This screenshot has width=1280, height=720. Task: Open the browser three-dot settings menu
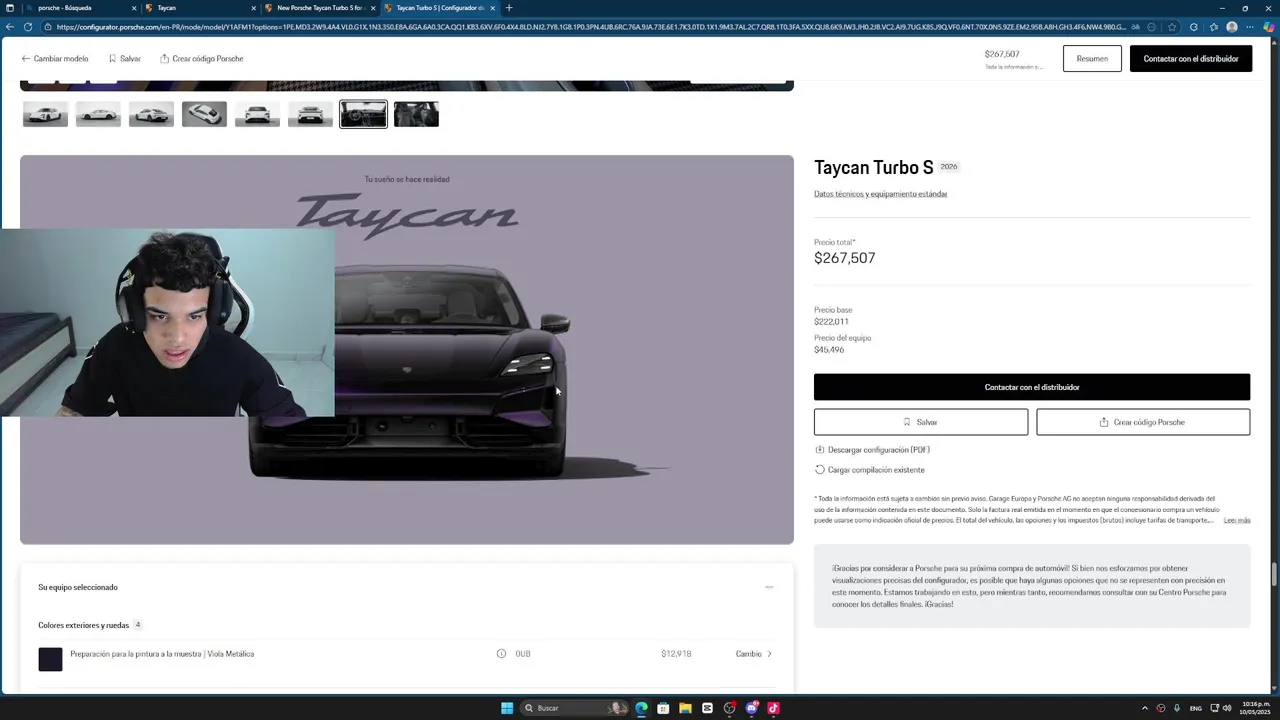[x=1250, y=27]
